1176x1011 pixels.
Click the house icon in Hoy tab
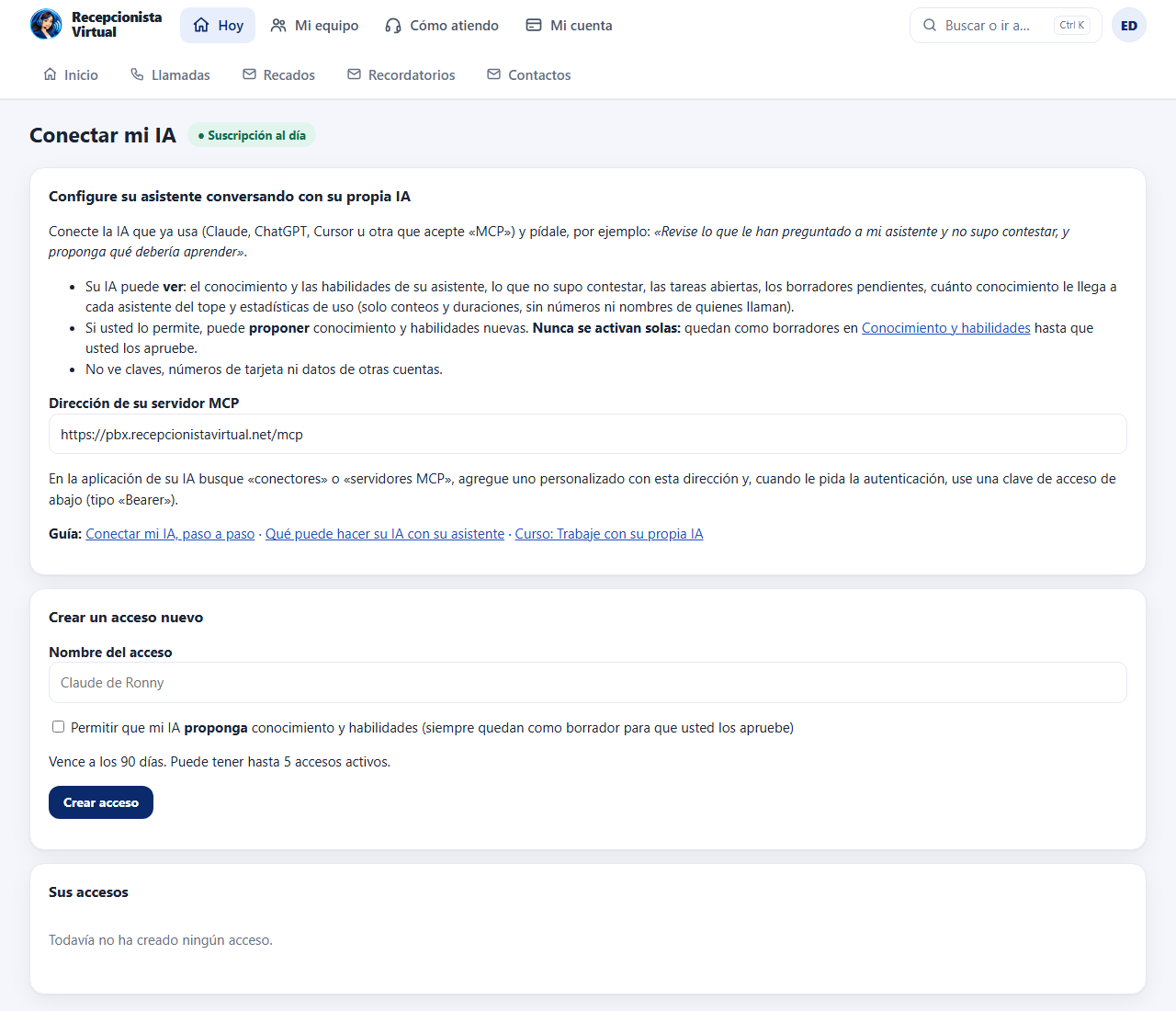point(201,25)
